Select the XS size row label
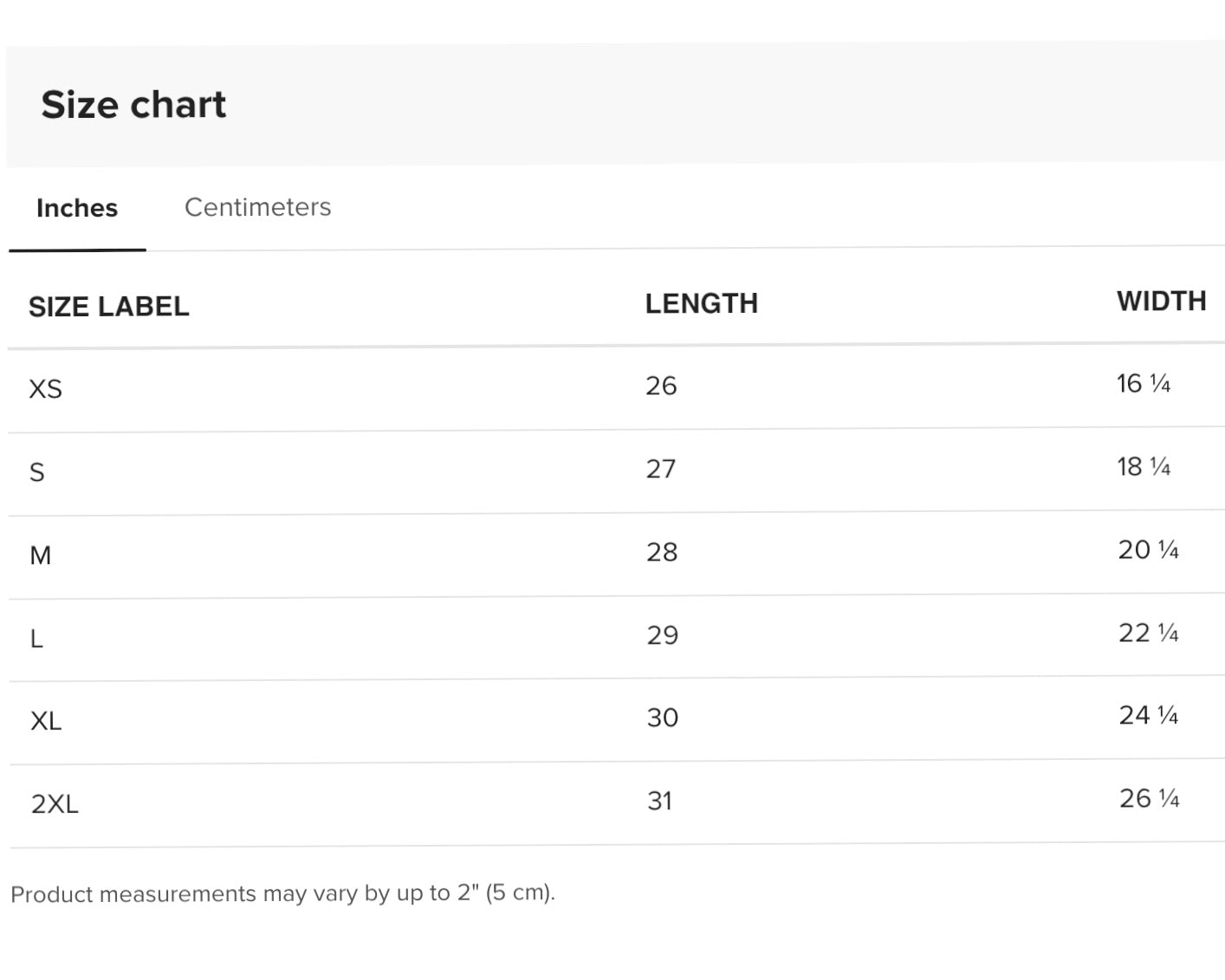 [x=45, y=389]
